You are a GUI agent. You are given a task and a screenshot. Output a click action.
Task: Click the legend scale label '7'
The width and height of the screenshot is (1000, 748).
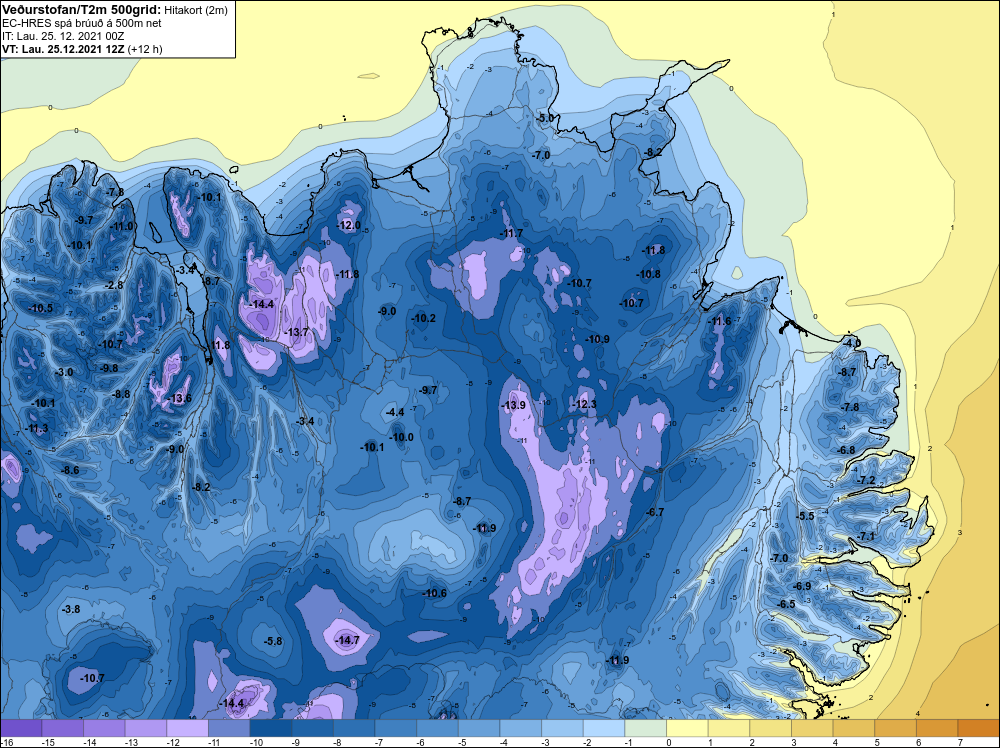[x=960, y=742]
